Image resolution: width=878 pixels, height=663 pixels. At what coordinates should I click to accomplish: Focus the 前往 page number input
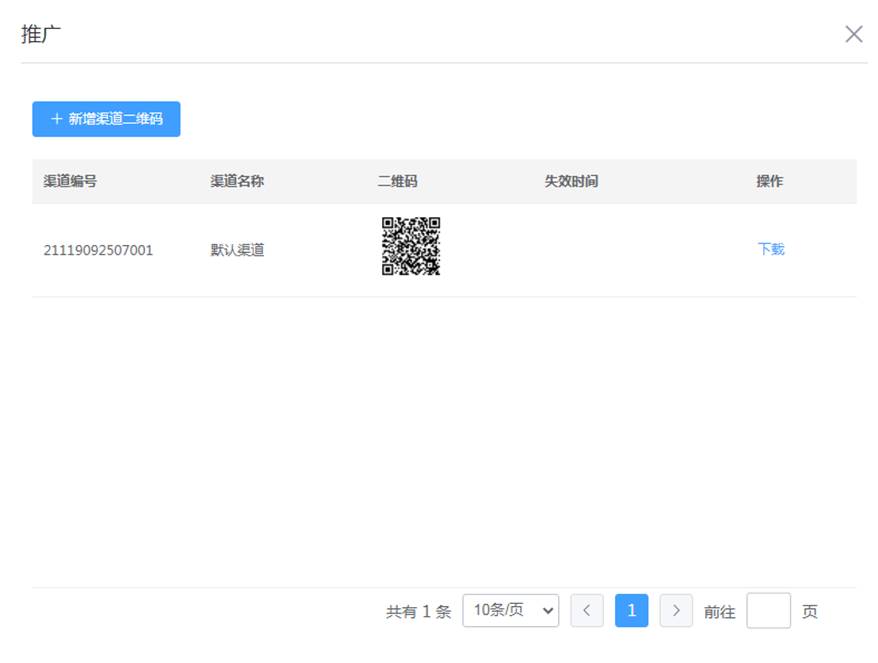coord(768,610)
